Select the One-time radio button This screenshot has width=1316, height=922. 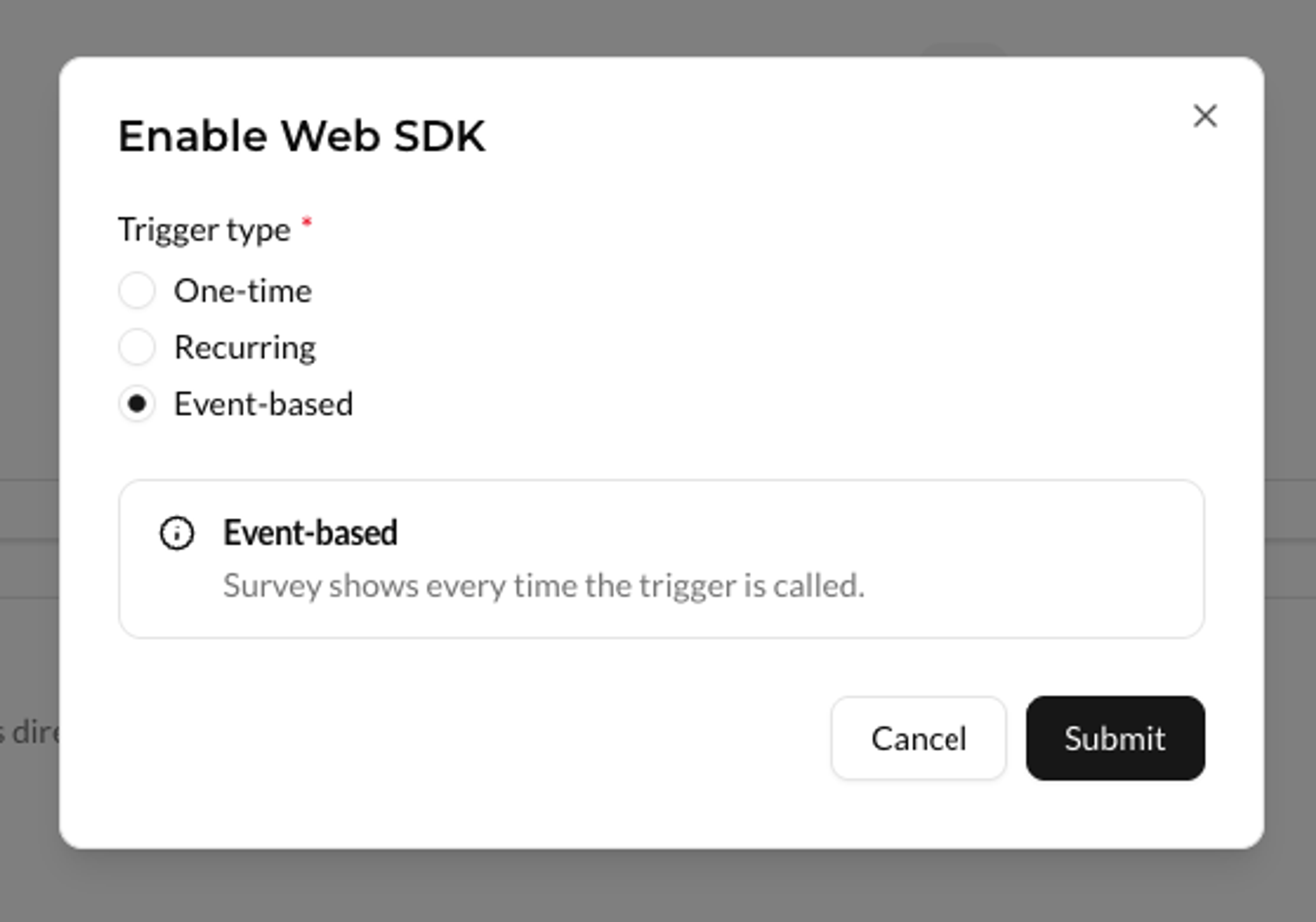click(x=136, y=291)
